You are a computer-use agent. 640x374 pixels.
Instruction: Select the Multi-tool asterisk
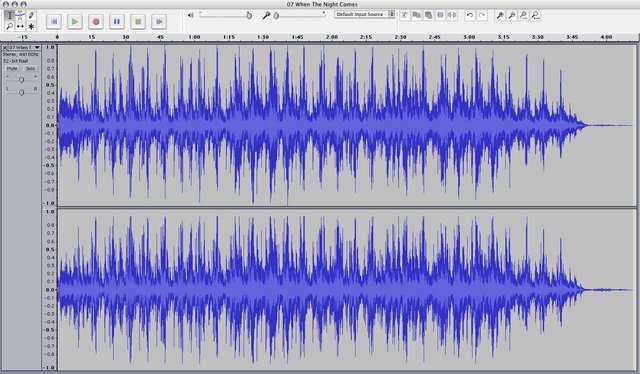coord(31,27)
